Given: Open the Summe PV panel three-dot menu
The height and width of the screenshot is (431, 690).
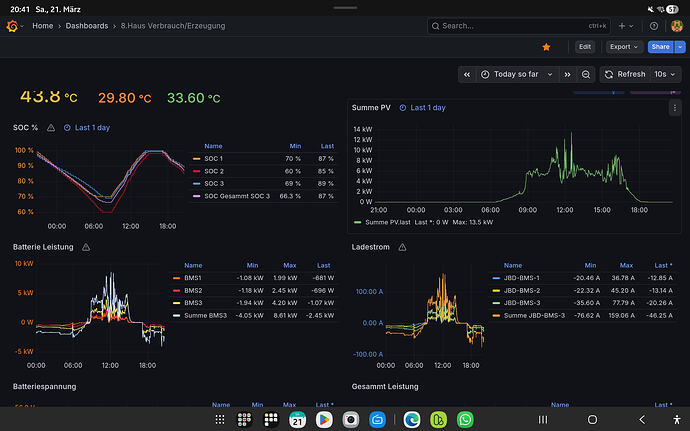Looking at the screenshot, I should coord(673,107).
